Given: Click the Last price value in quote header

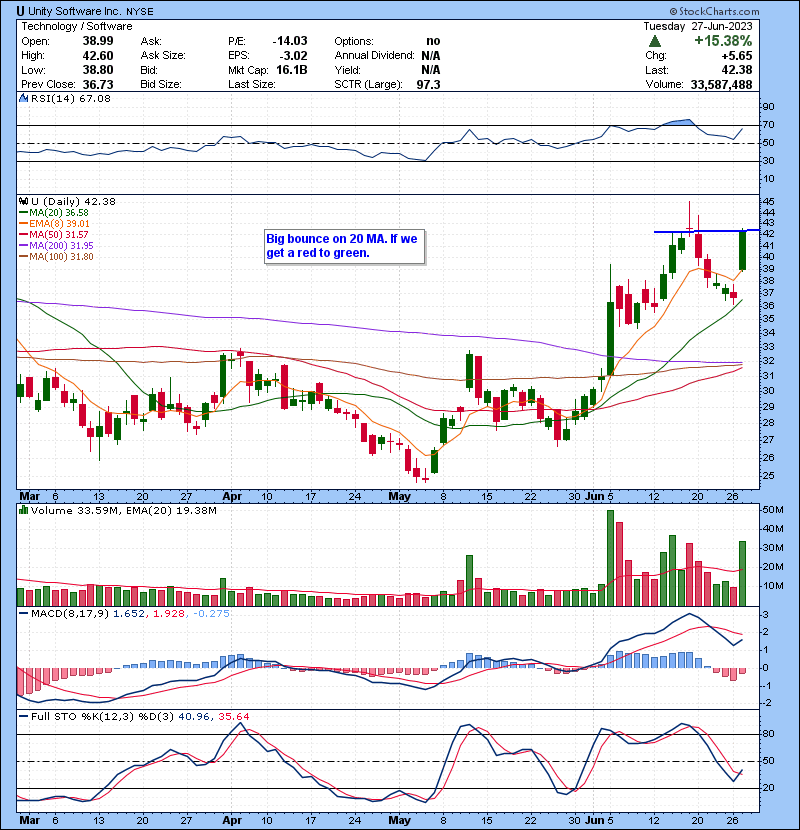Looking at the screenshot, I should (737, 70).
